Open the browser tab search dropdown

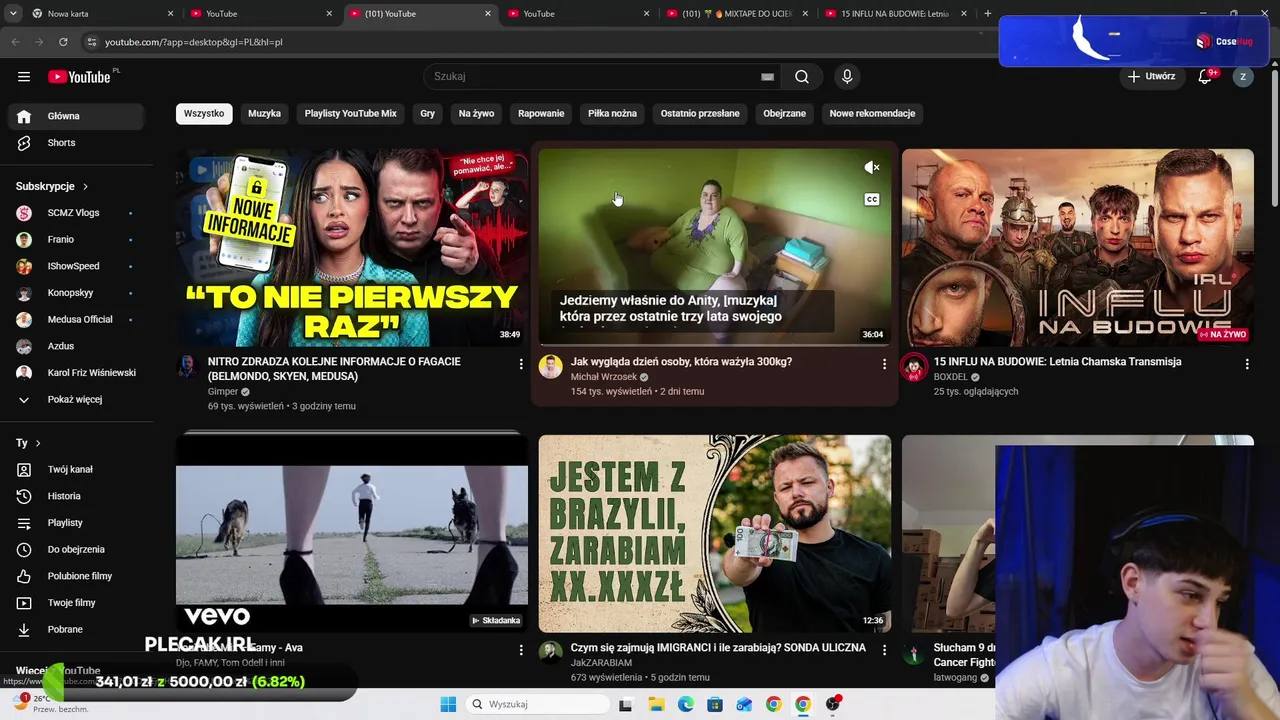tap(13, 14)
